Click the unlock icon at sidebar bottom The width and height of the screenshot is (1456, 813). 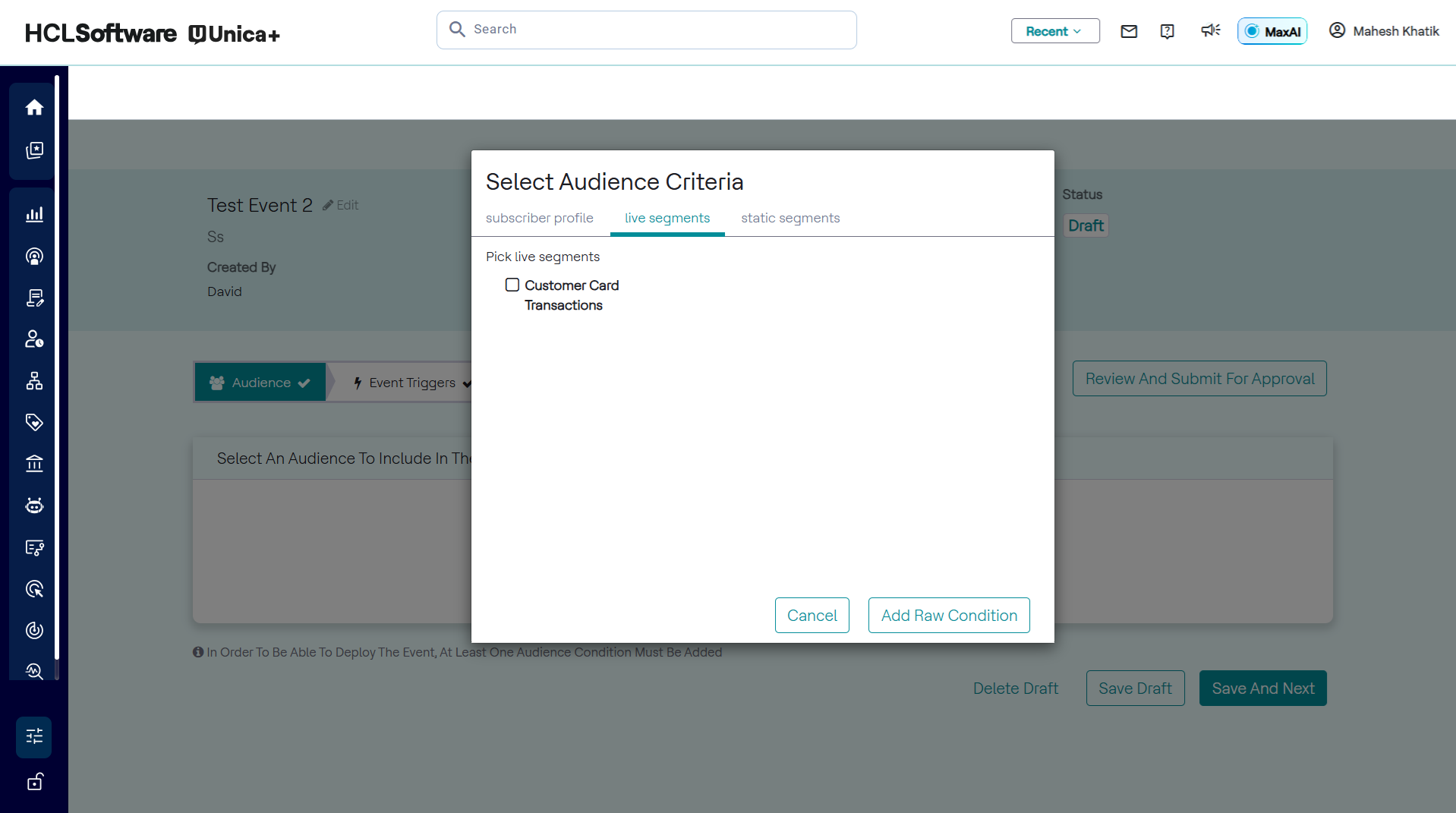(34, 782)
